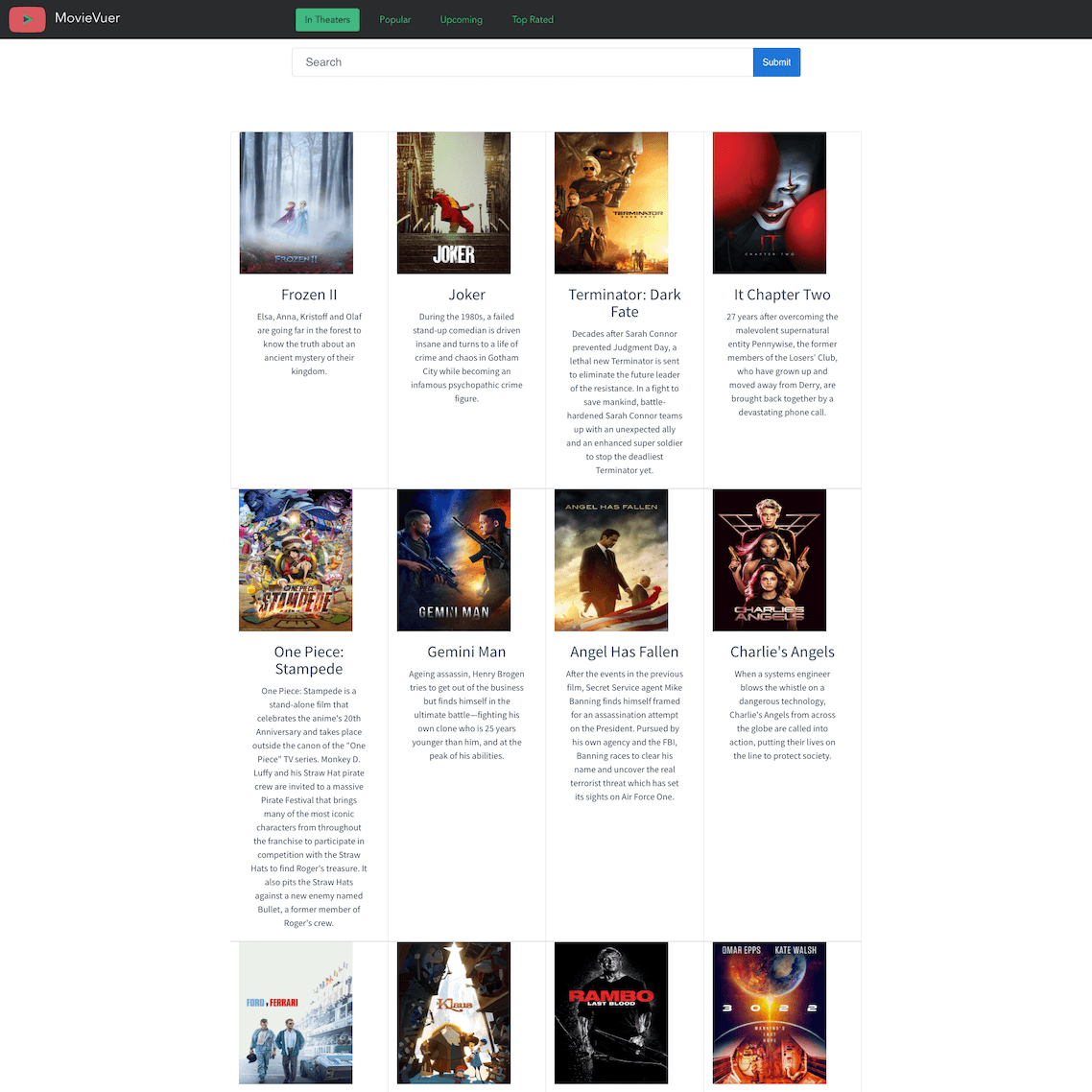Open the 3022 movie poster

coord(770,1012)
